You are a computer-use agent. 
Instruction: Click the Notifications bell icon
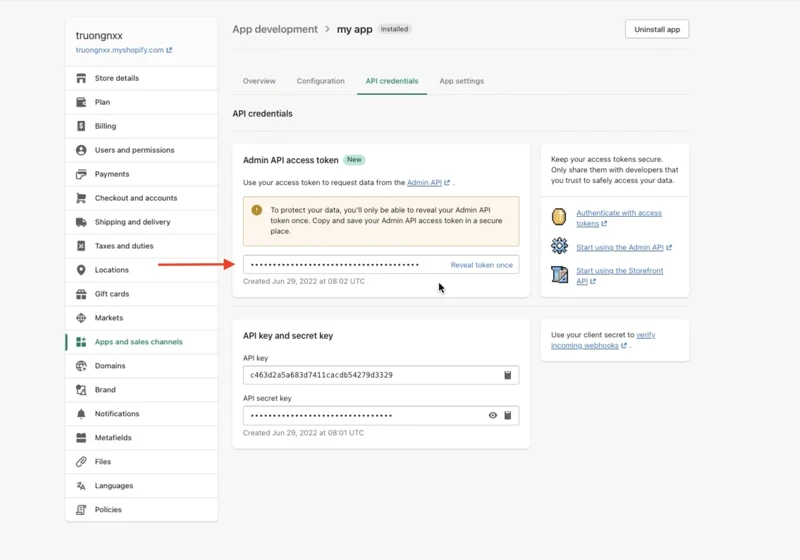81,414
